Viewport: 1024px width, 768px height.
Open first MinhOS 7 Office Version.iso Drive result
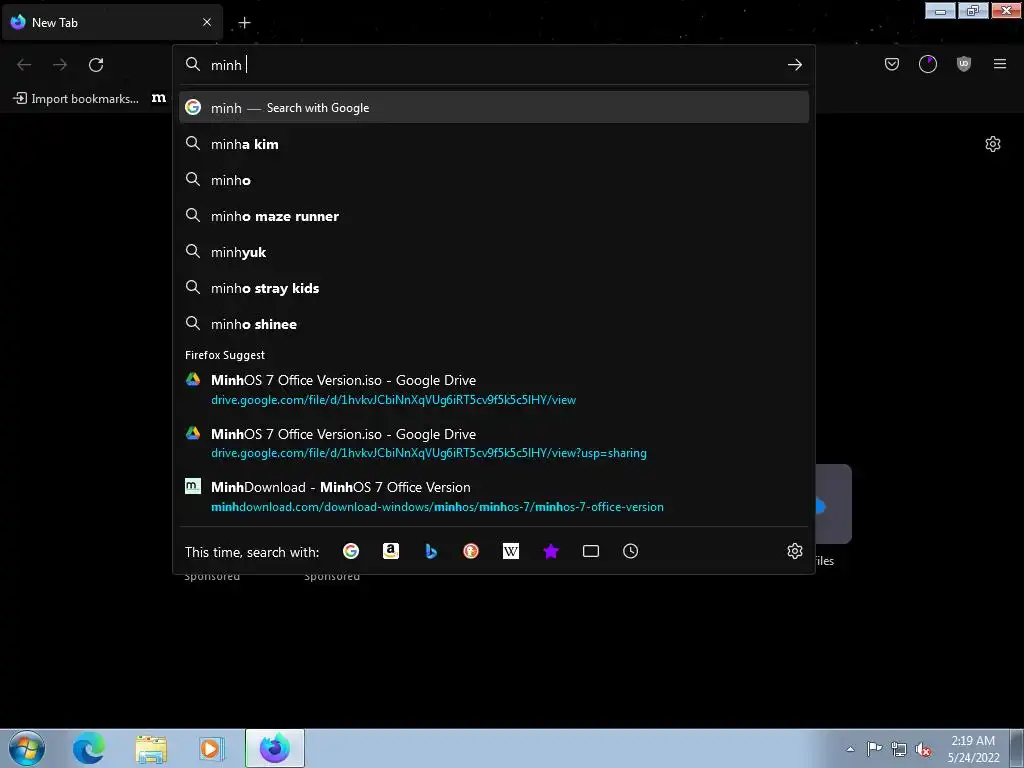click(x=494, y=389)
